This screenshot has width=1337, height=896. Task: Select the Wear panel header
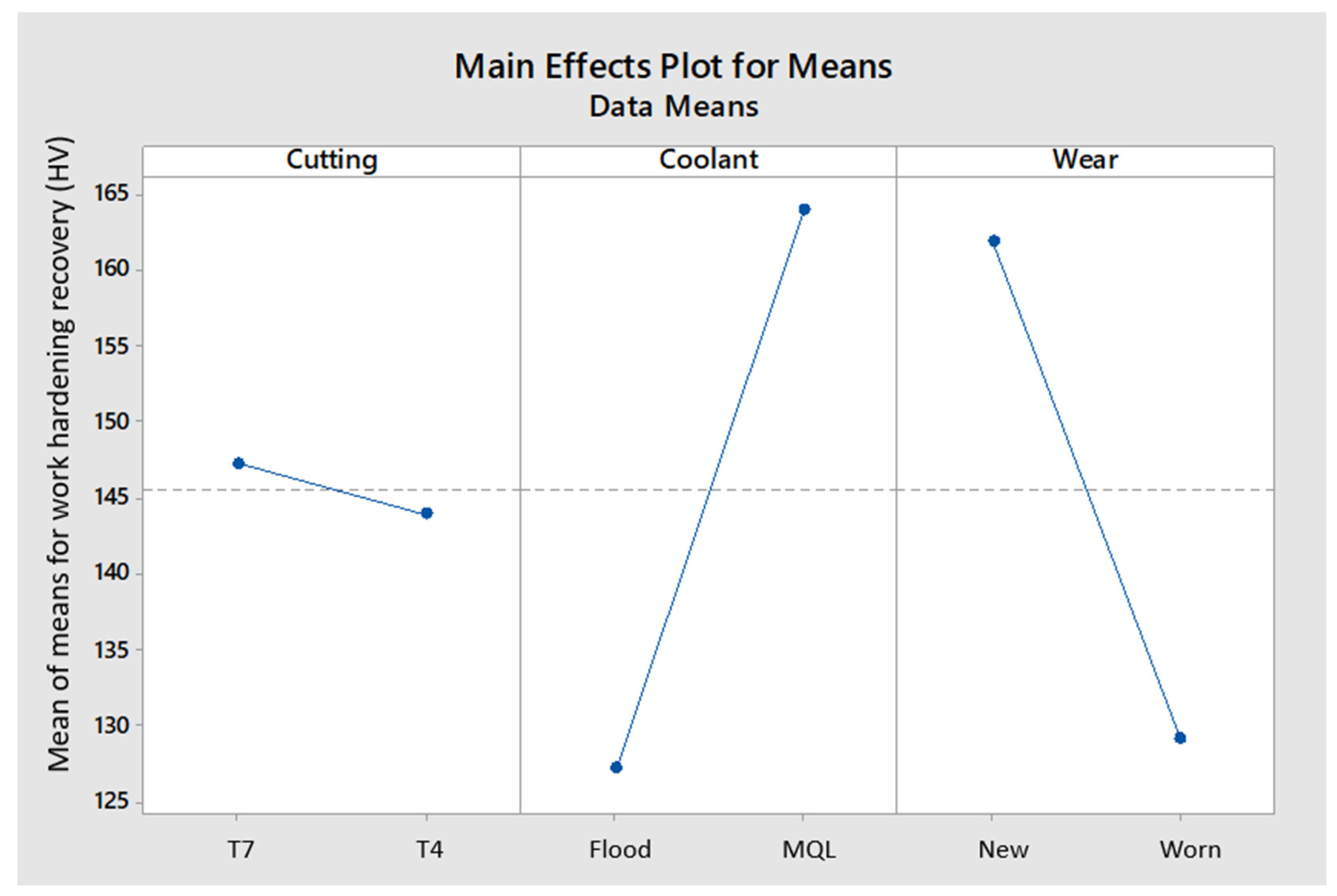coord(1085,160)
